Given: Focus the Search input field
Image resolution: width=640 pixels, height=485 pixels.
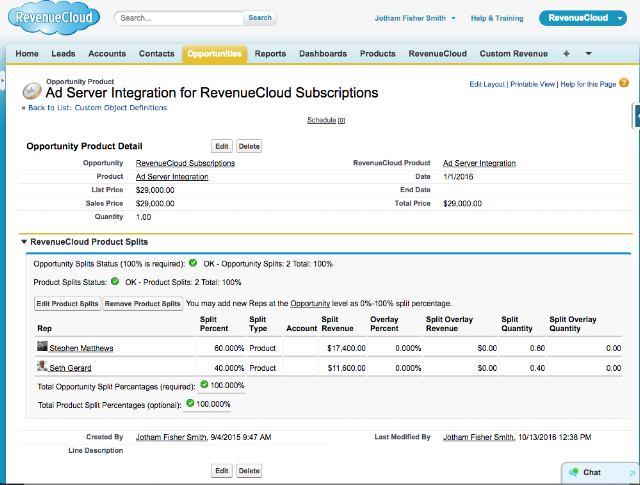Looking at the screenshot, I should click(180, 18).
